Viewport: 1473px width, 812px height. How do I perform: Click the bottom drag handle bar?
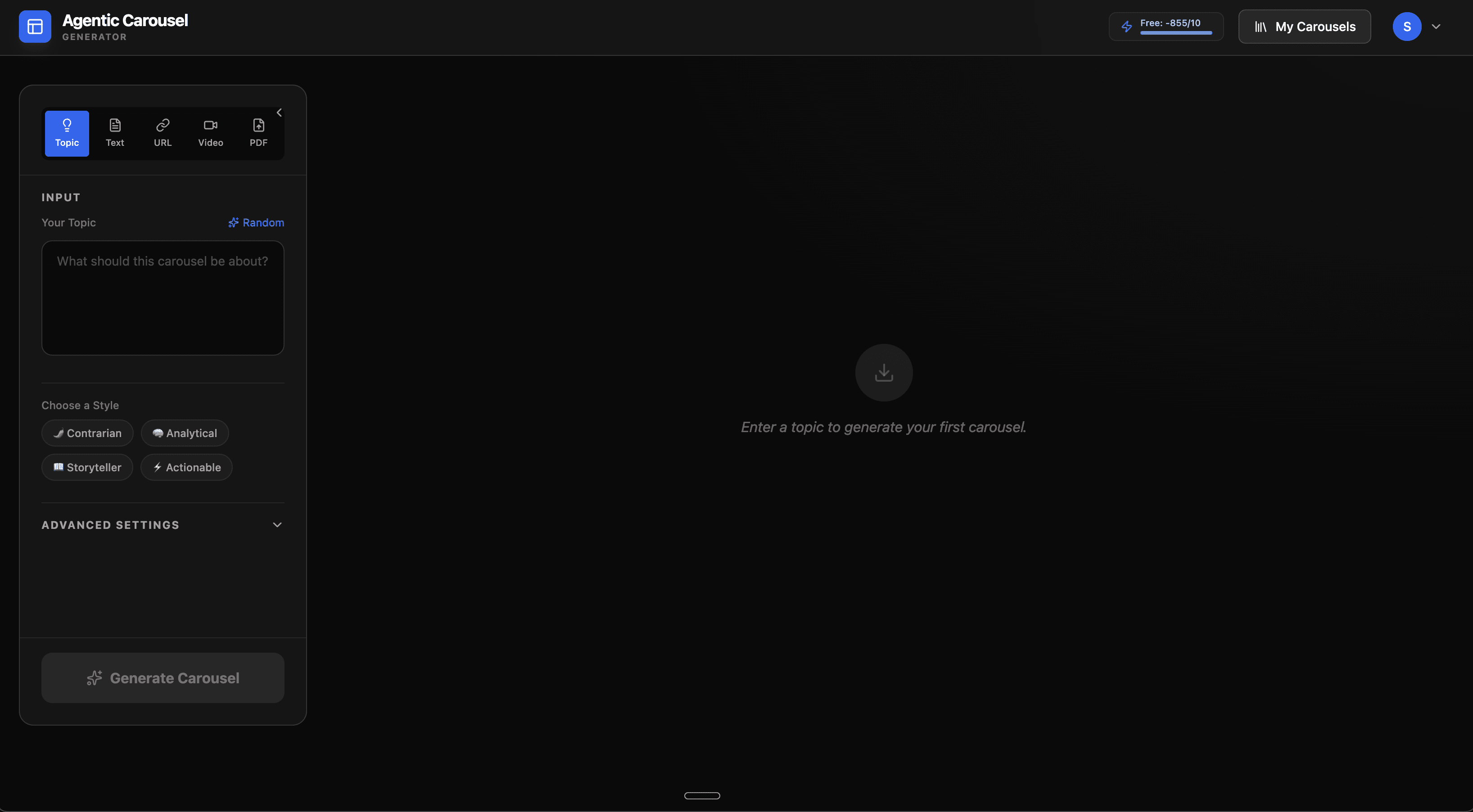pyautogui.click(x=702, y=795)
